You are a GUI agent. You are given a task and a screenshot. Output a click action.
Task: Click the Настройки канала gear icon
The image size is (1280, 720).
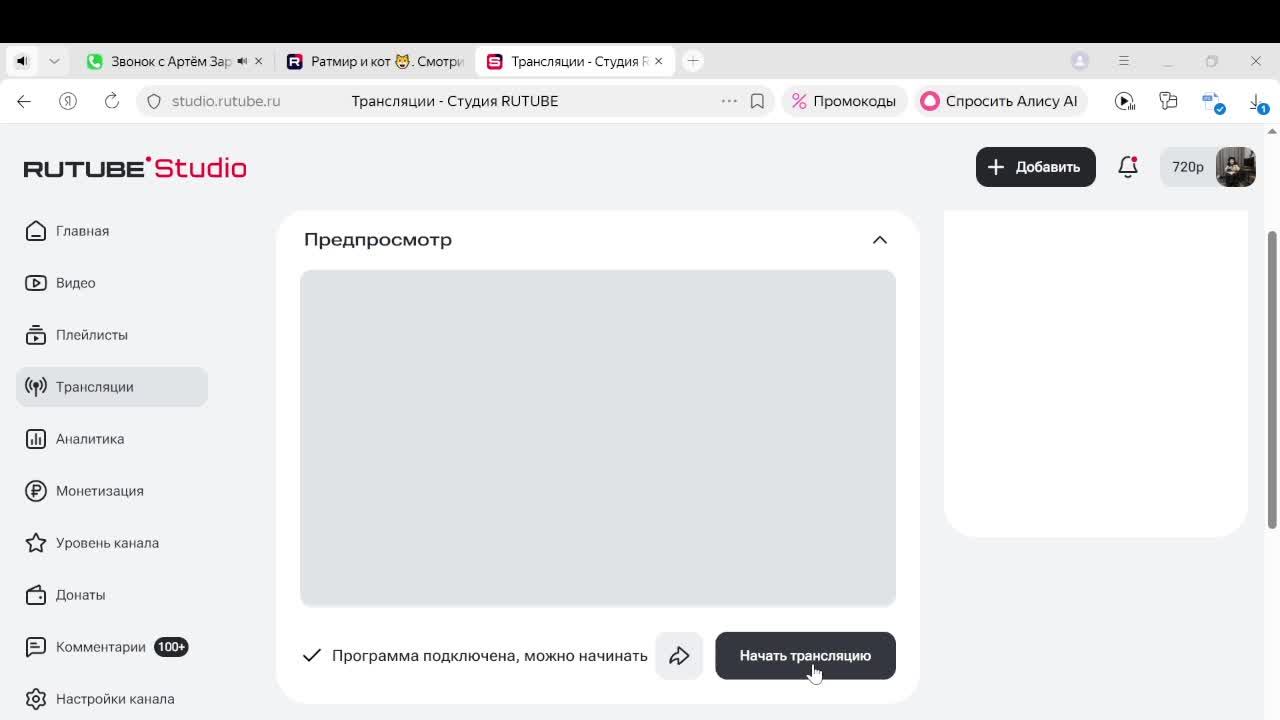[36, 699]
